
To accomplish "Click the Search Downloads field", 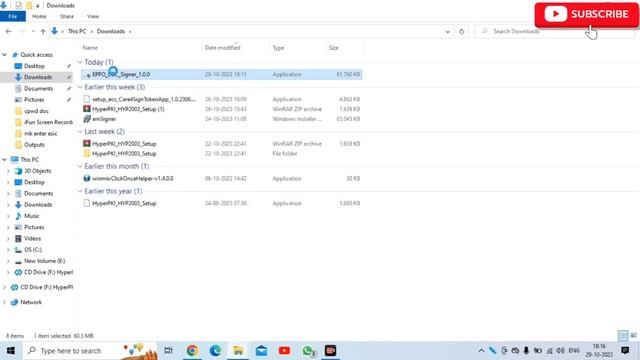I will (555, 31).
